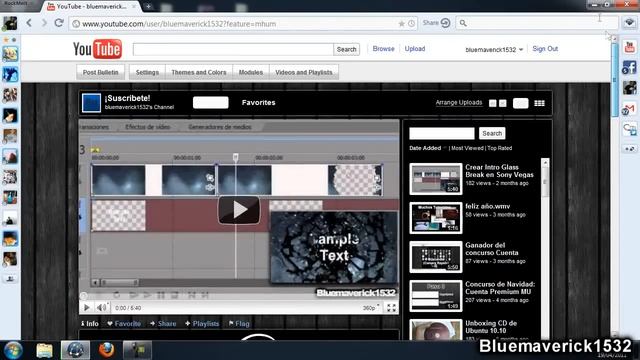Viewport: 640px width, 360px height.
Task: Open YouTube icon in right sidebar
Action: (x=629, y=47)
